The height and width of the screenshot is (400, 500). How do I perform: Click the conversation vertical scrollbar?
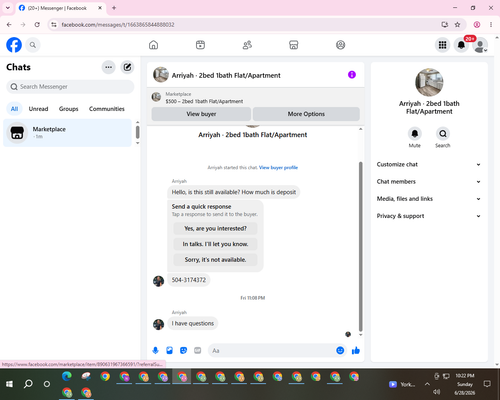[360, 247]
